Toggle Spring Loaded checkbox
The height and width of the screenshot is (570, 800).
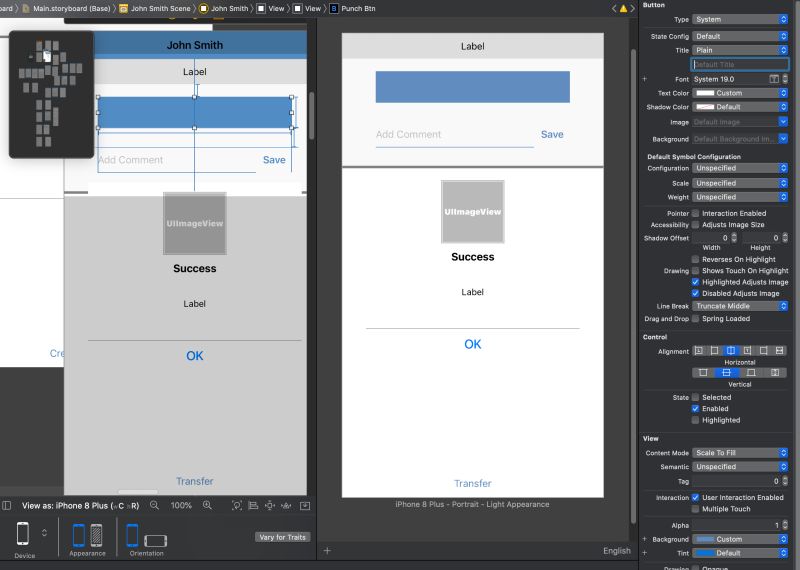[695, 318]
